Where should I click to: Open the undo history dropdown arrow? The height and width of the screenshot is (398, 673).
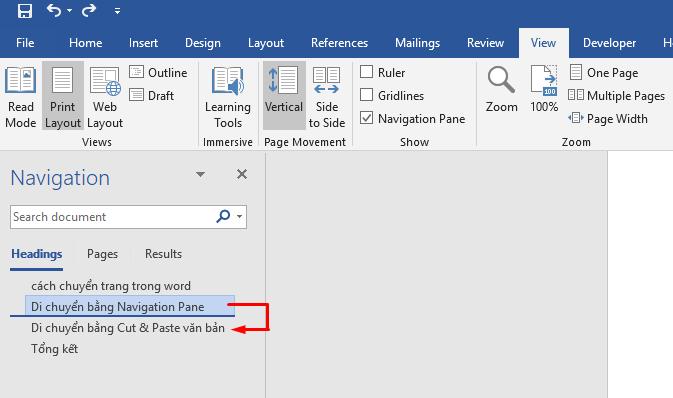point(70,11)
